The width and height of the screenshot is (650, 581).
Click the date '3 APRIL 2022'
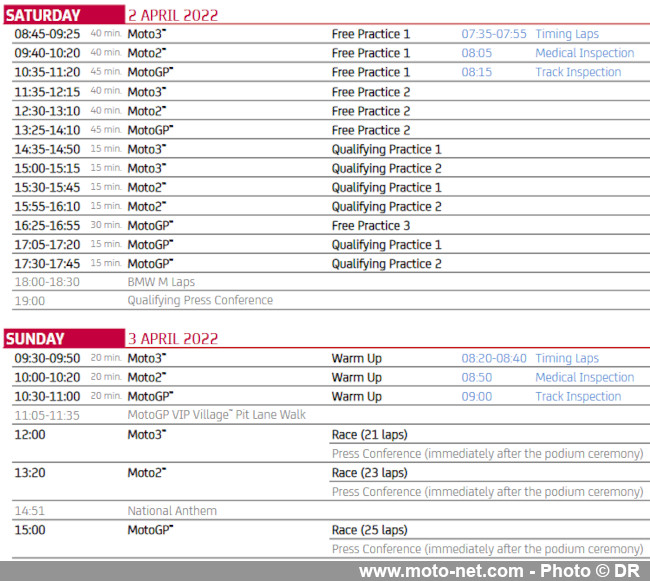(173, 339)
